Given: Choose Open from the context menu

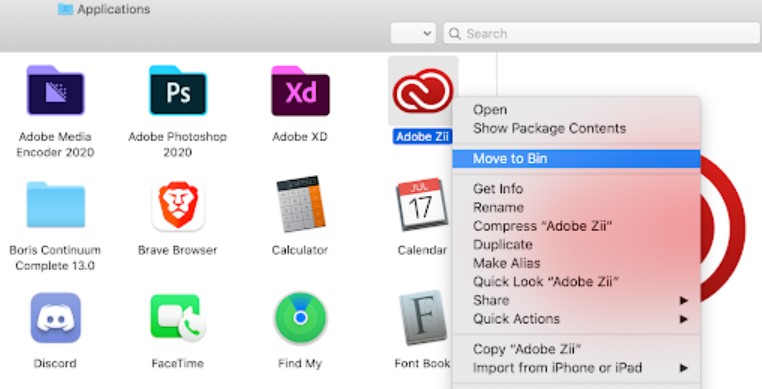Looking at the screenshot, I should click(576, 110).
